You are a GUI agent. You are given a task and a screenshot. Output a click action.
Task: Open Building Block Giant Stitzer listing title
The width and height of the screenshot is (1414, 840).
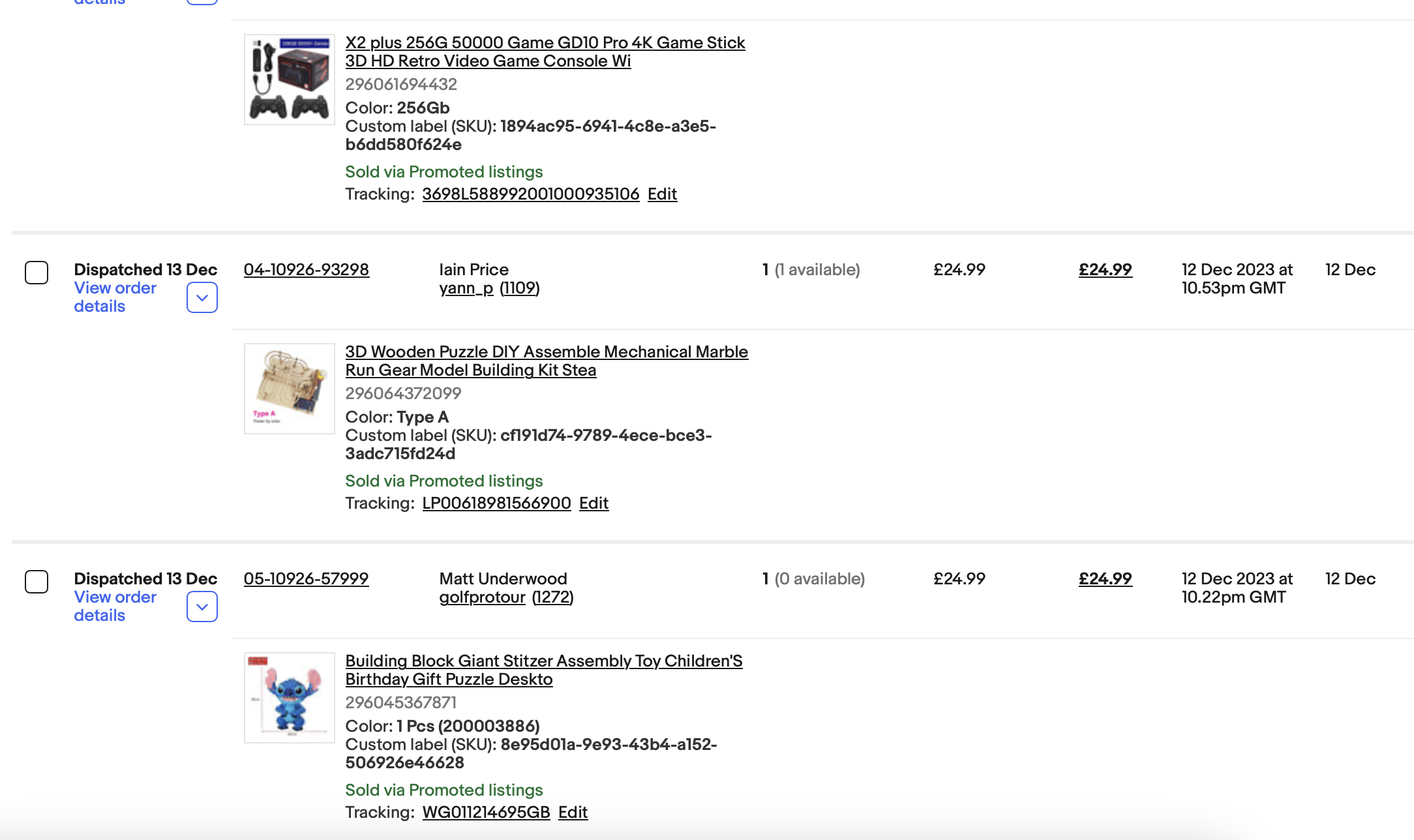[x=544, y=670]
